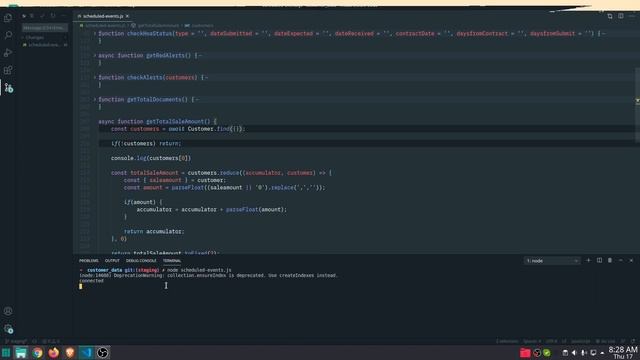Open the Search view in activity bar
Screen dimensions: 640x360
point(8,35)
